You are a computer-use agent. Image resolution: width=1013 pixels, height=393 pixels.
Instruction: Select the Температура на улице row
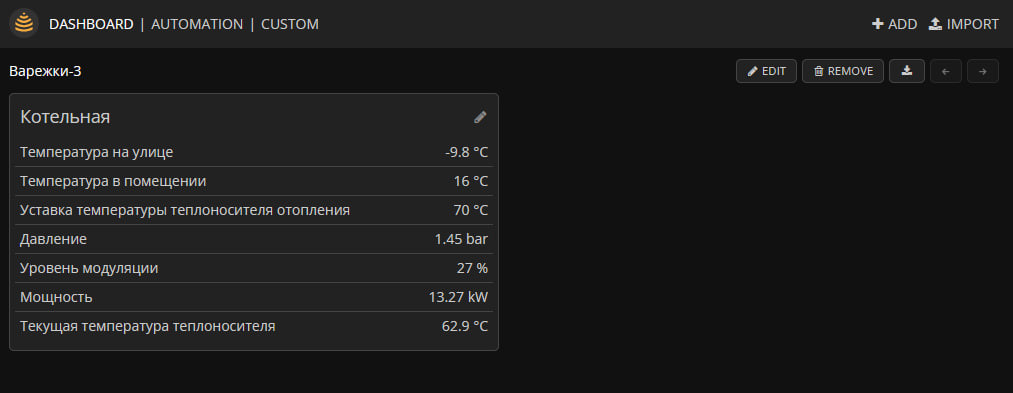[254, 153]
